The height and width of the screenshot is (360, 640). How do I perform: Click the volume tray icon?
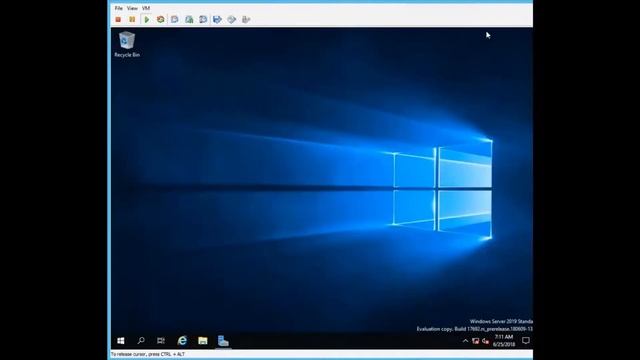coord(485,341)
